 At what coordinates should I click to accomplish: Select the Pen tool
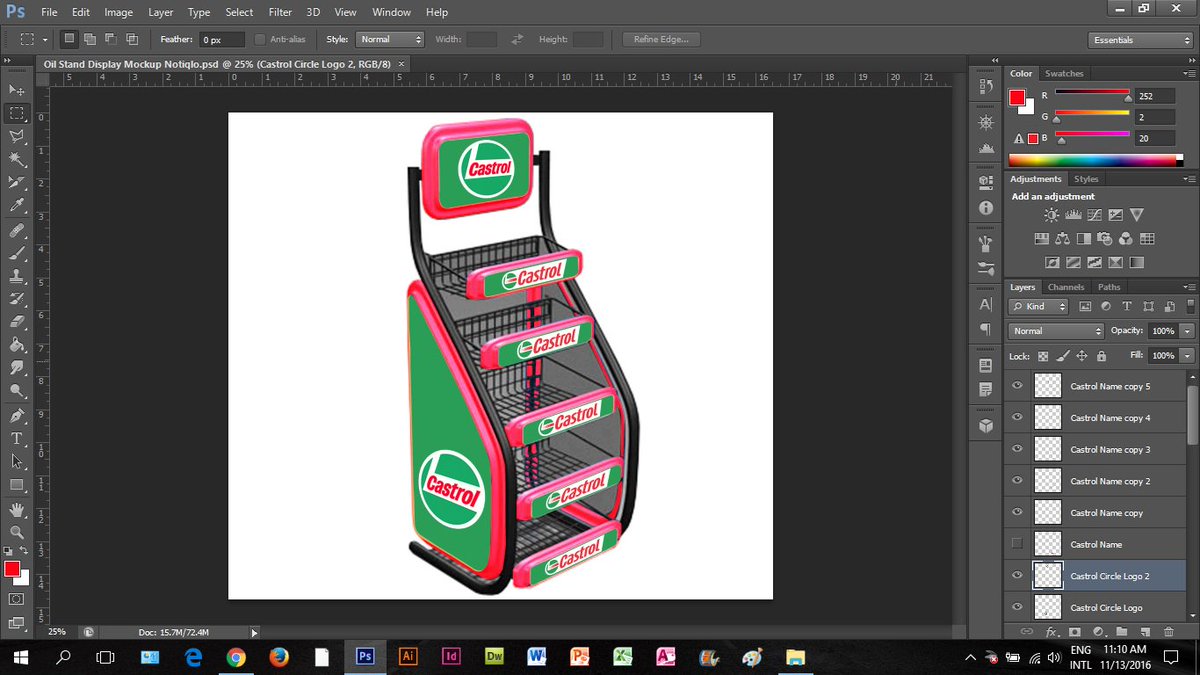coord(17,415)
